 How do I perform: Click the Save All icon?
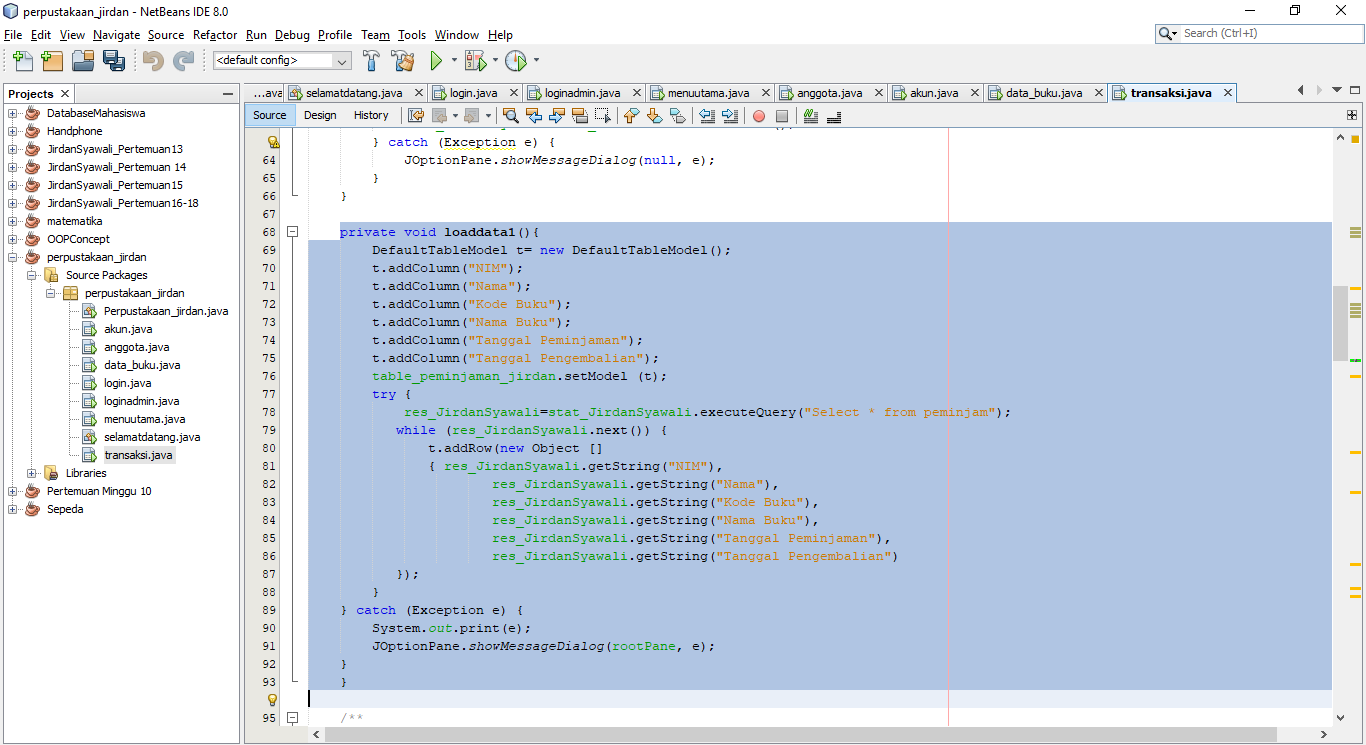114,60
